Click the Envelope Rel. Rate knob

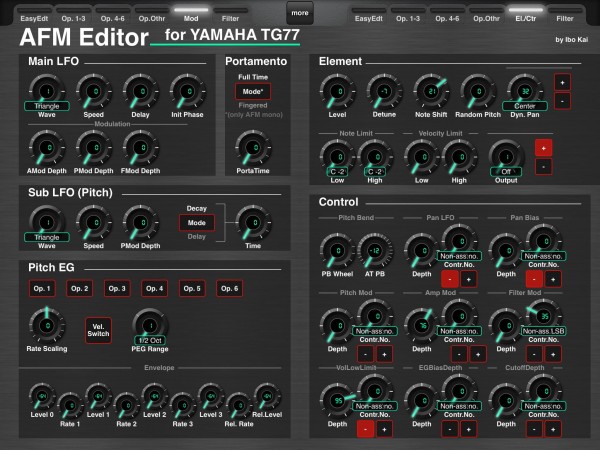click(x=239, y=406)
